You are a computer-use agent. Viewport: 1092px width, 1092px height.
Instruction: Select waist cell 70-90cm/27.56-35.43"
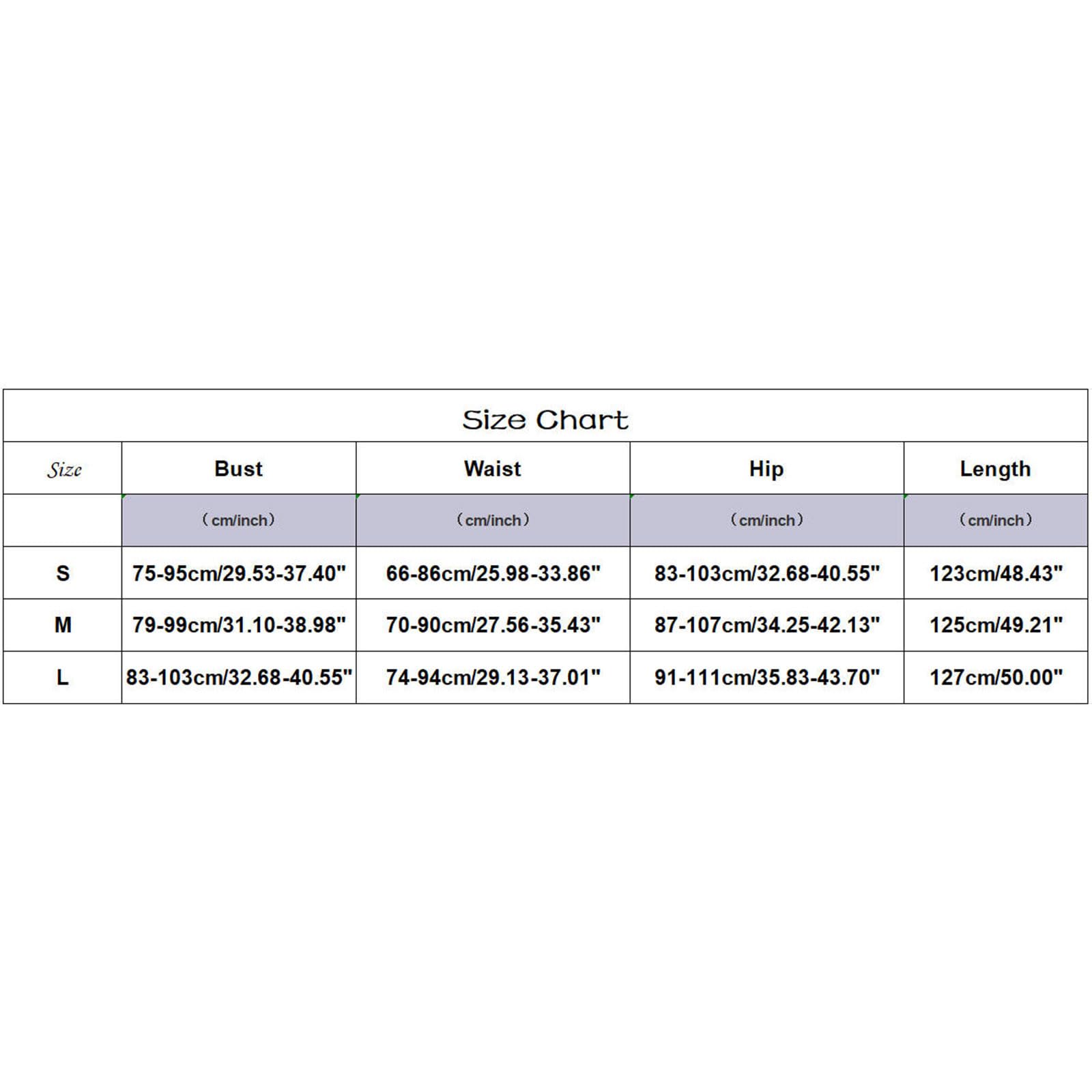[493, 624]
